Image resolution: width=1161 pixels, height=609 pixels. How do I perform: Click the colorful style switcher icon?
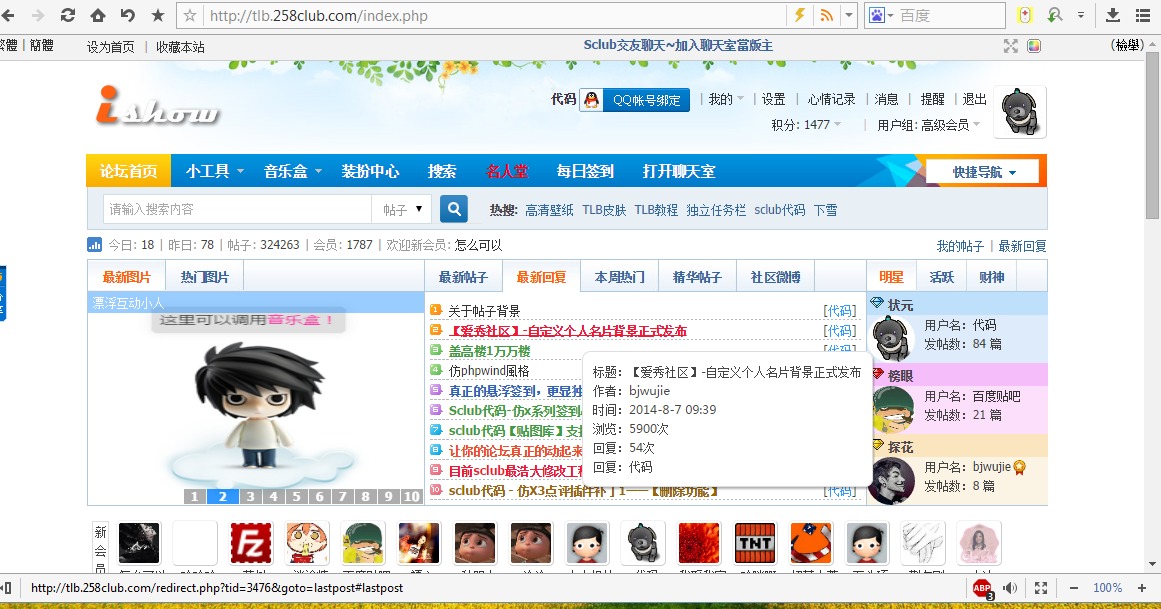point(1034,46)
